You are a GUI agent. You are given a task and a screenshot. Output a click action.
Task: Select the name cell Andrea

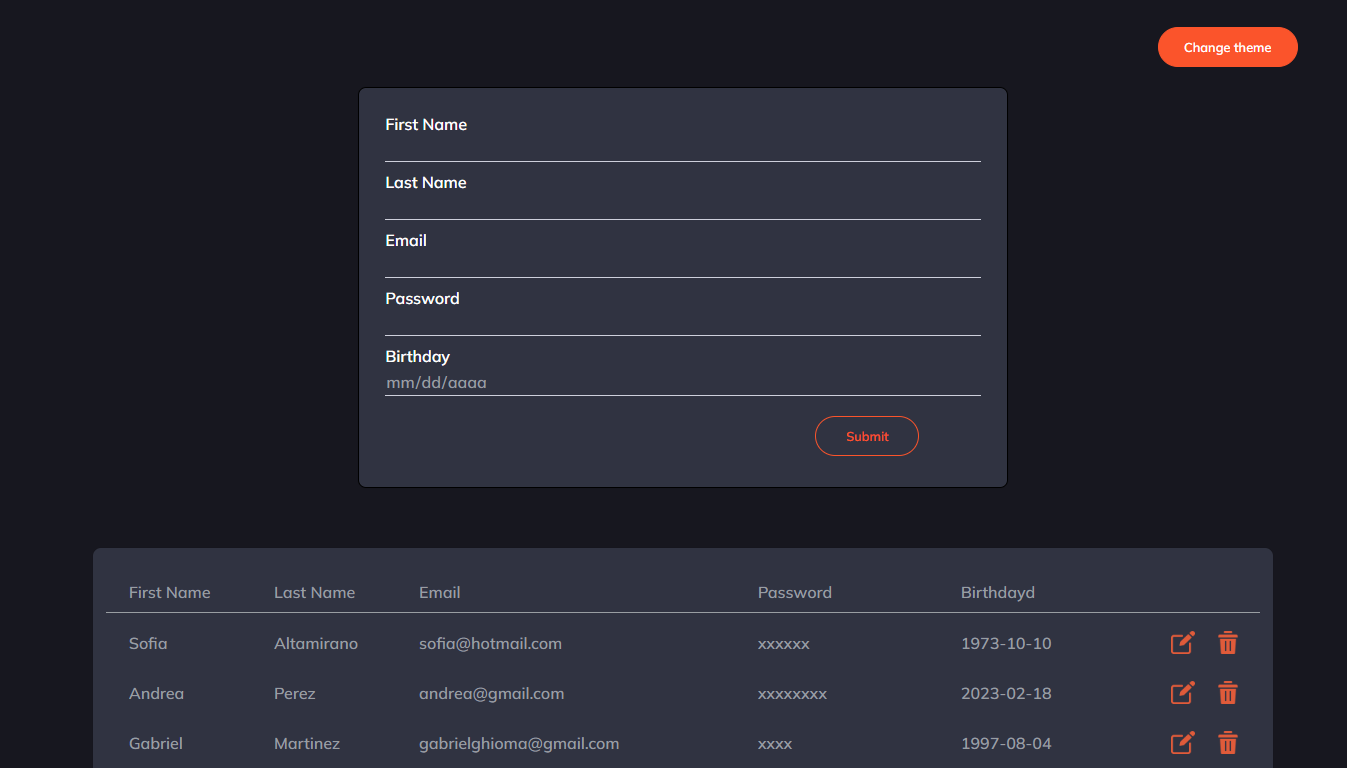[x=157, y=693]
